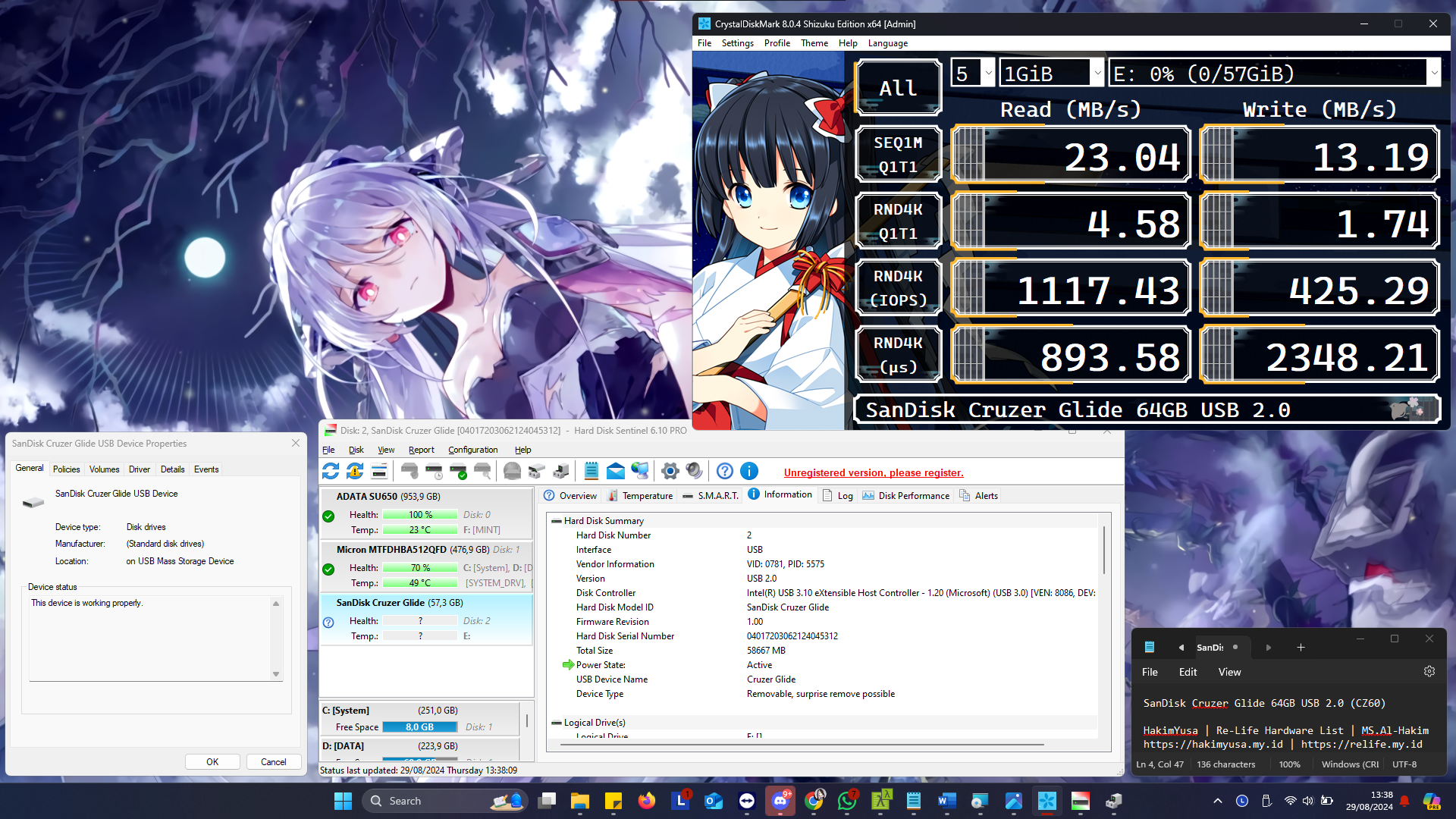Select the Micron MTFDHBA512QFD disk entry
The width and height of the screenshot is (1456, 819).
pos(427,566)
